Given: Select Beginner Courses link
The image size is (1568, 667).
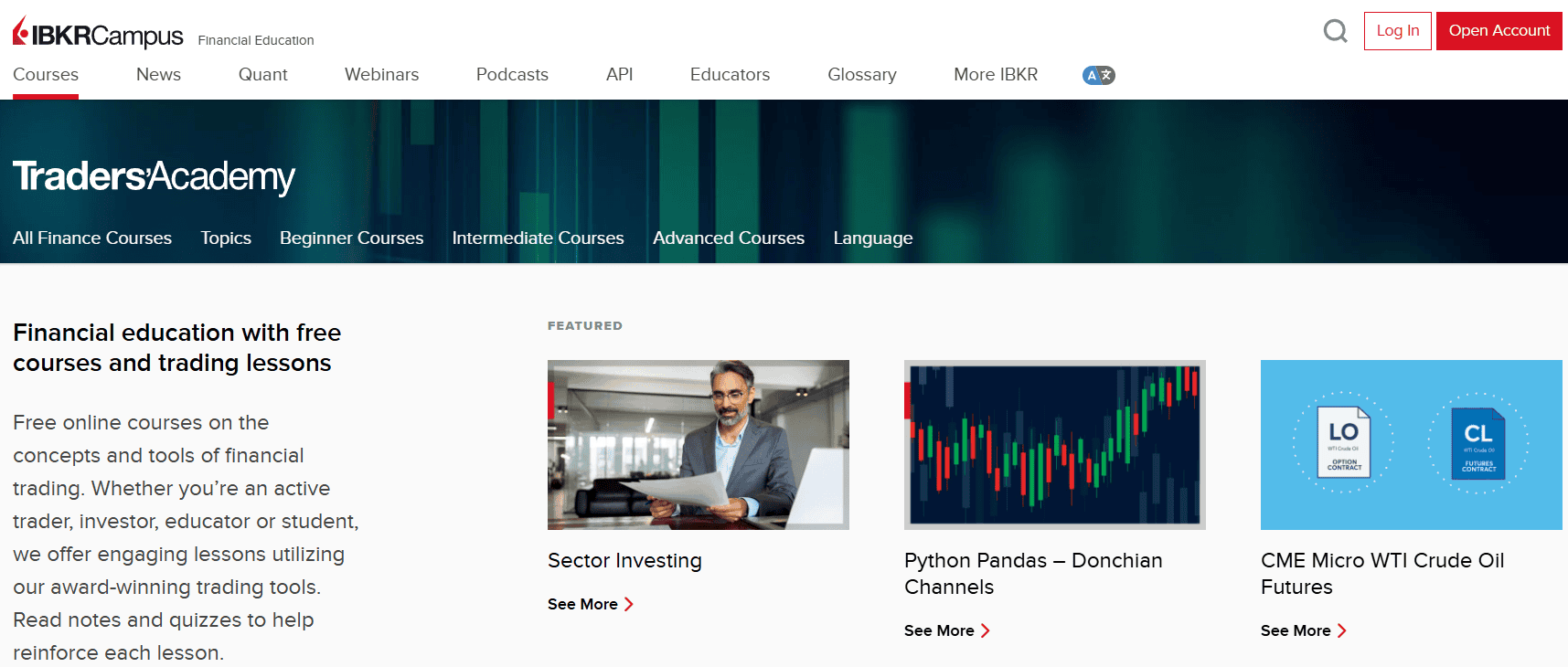Looking at the screenshot, I should pos(352,238).
